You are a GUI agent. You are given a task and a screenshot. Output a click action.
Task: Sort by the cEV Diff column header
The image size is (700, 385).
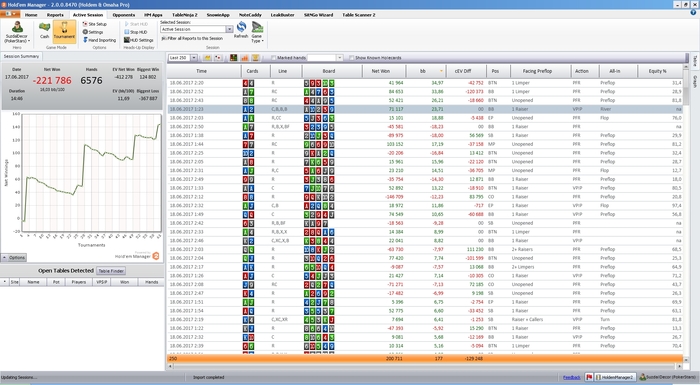pyautogui.click(x=466, y=71)
